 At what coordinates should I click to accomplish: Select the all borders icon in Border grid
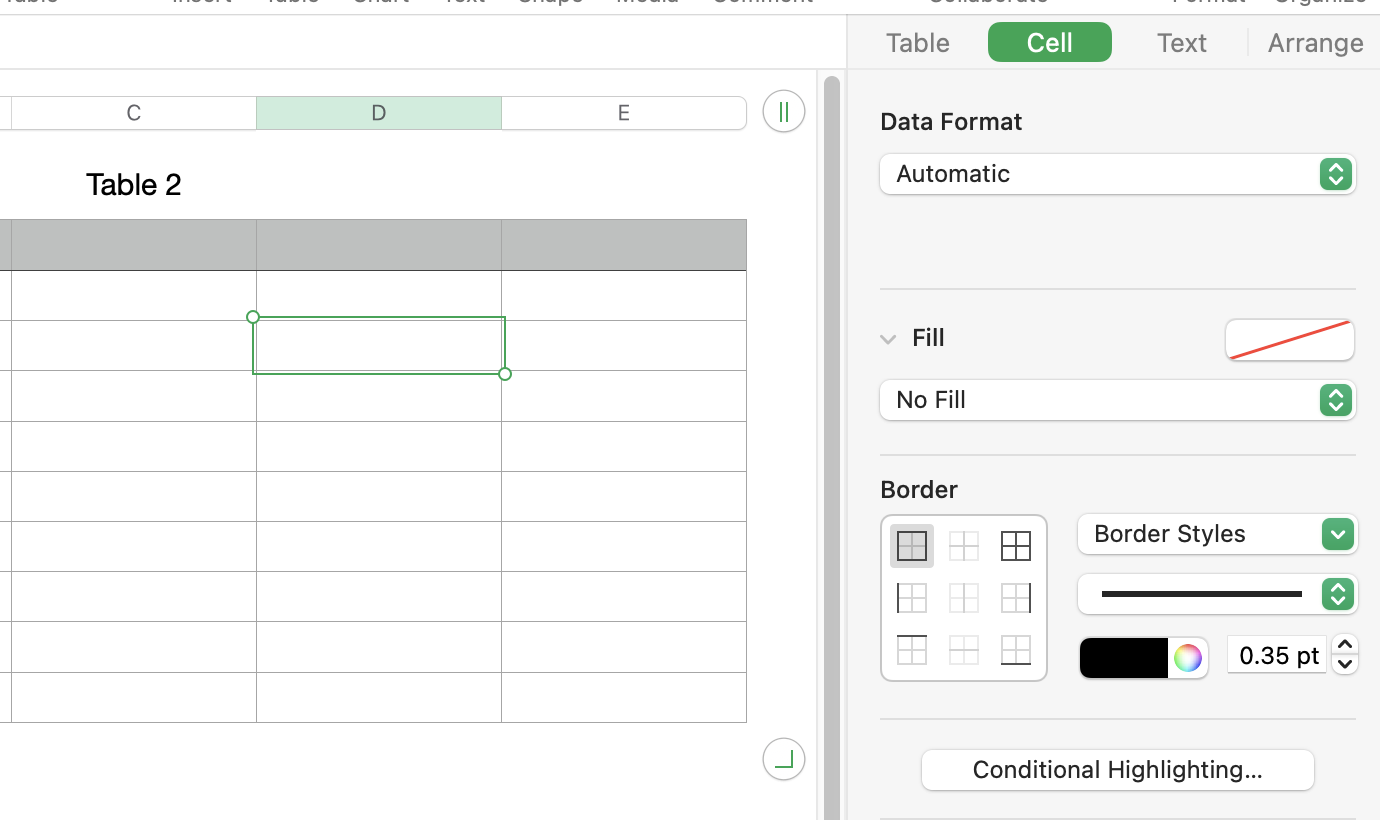1016,546
